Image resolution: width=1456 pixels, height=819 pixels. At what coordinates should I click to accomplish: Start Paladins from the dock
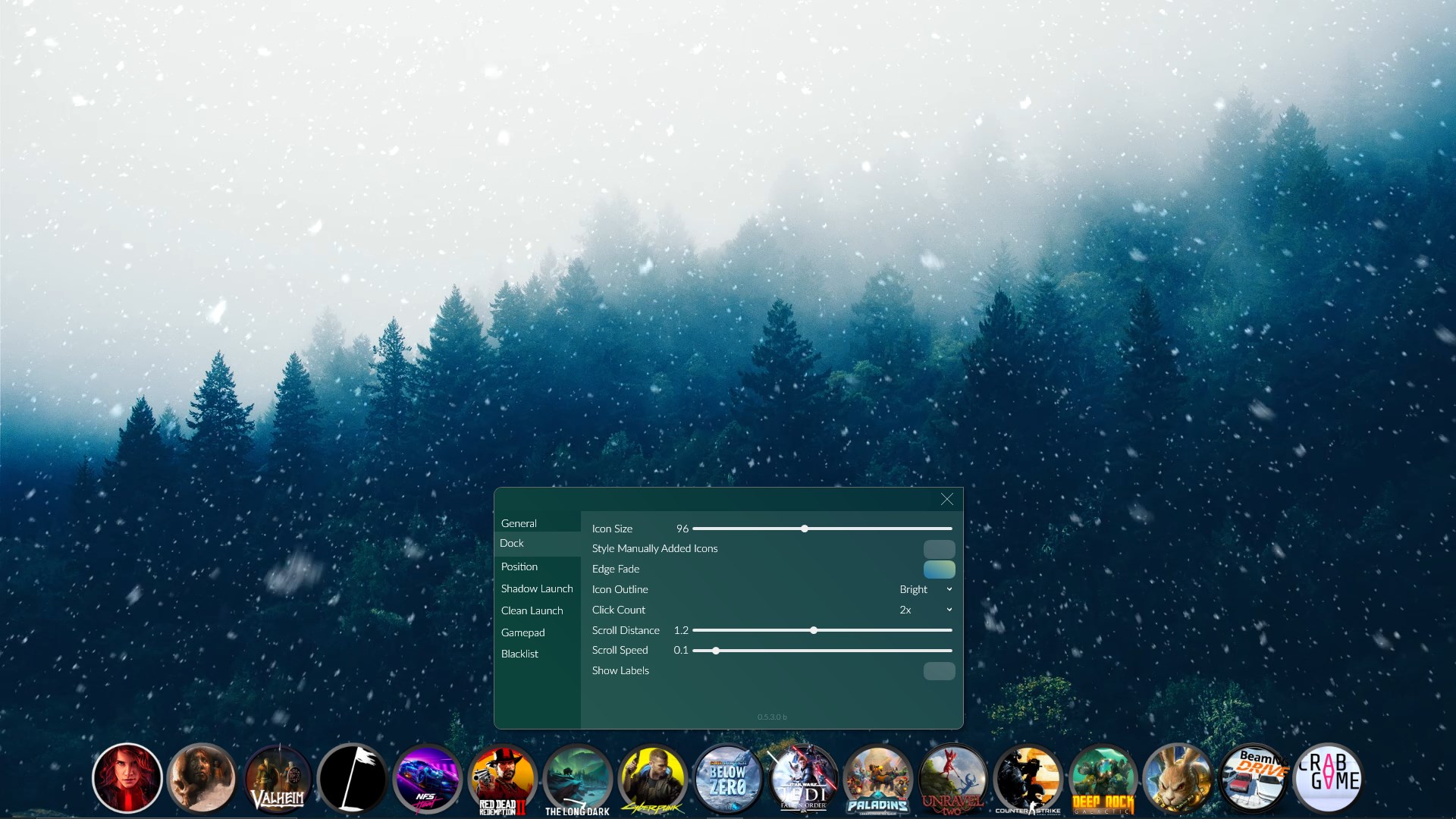coord(878,779)
